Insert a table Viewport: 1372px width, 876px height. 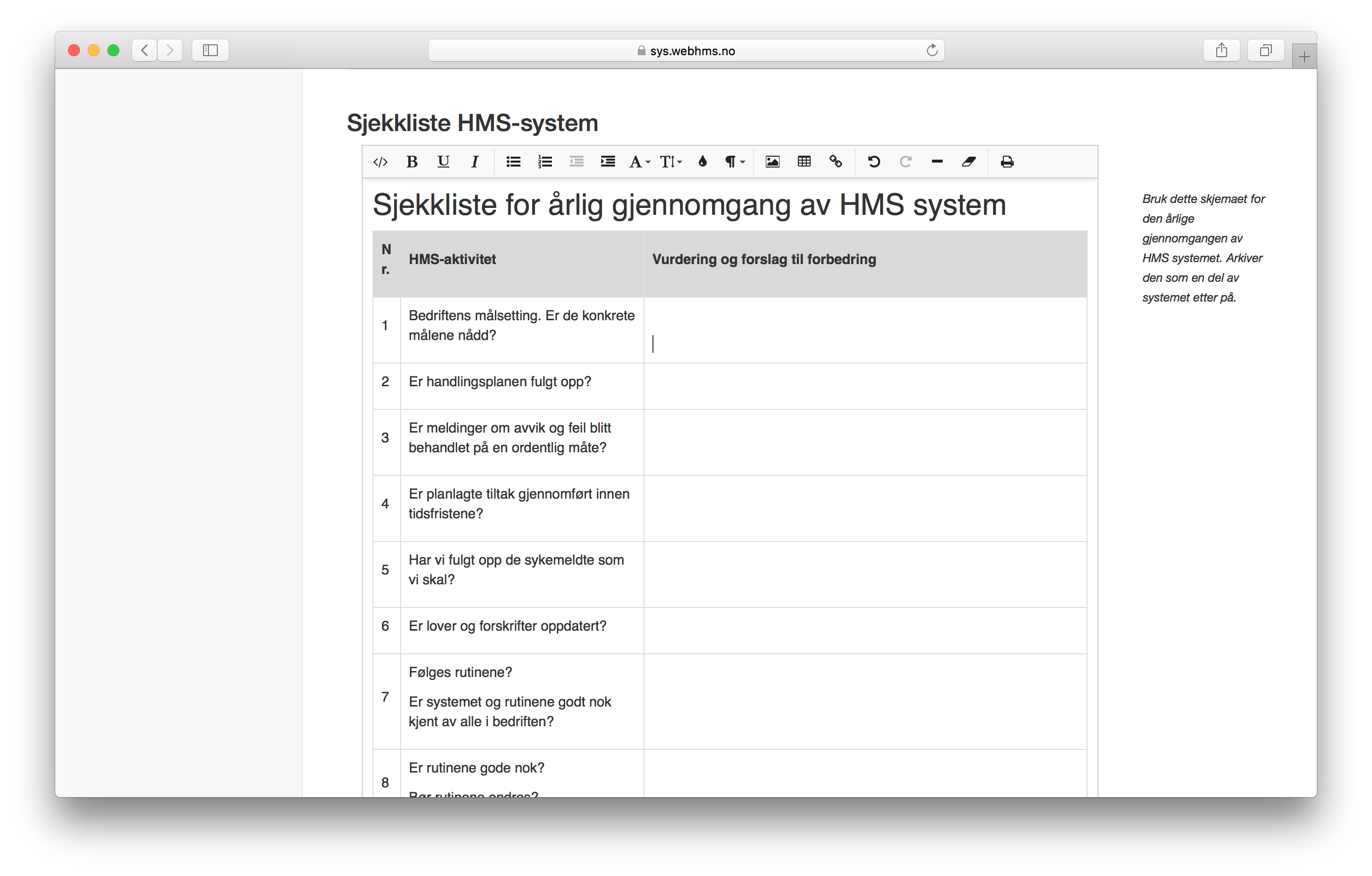[x=804, y=162]
